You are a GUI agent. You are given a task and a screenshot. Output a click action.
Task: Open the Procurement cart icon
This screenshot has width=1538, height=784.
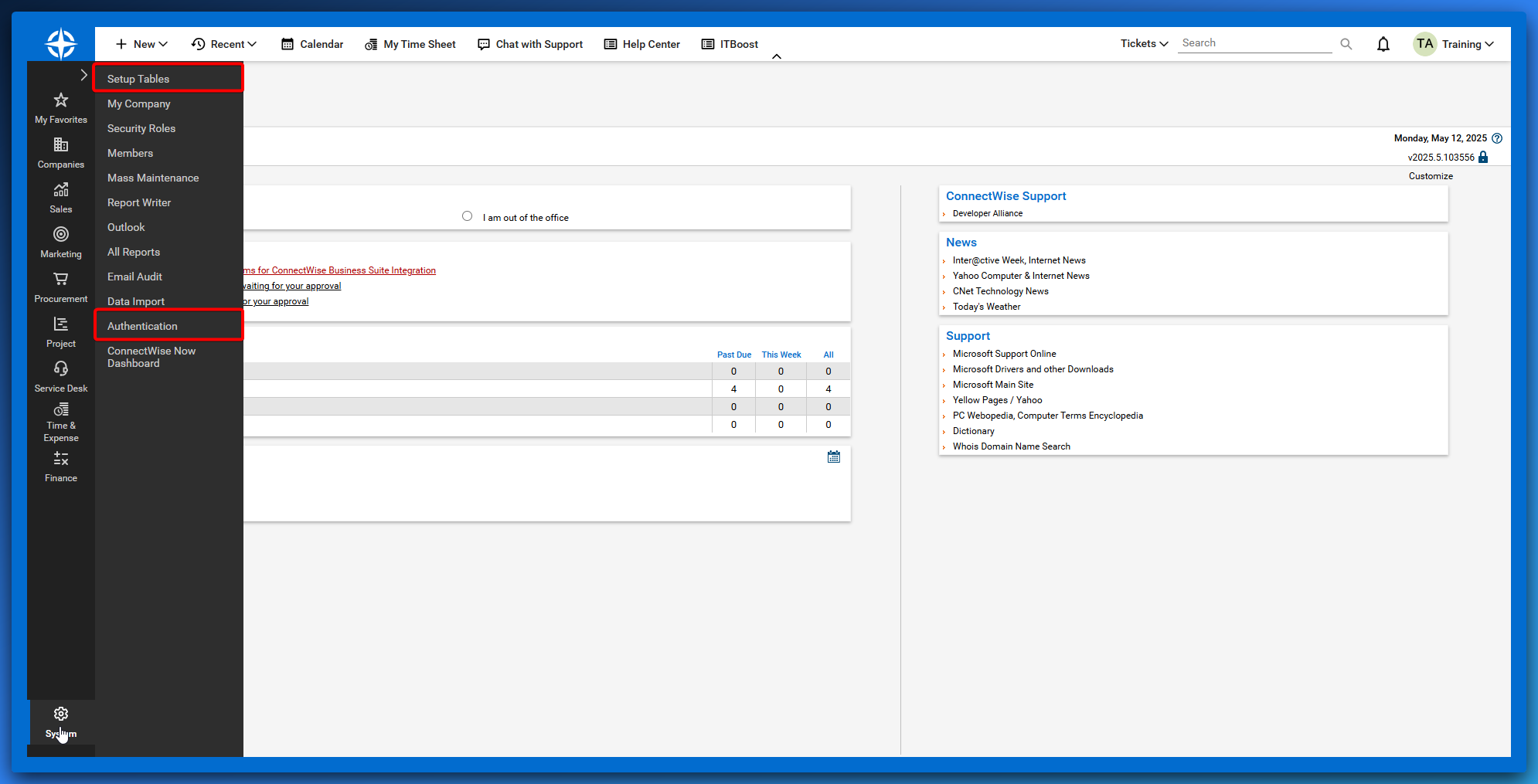(x=61, y=279)
